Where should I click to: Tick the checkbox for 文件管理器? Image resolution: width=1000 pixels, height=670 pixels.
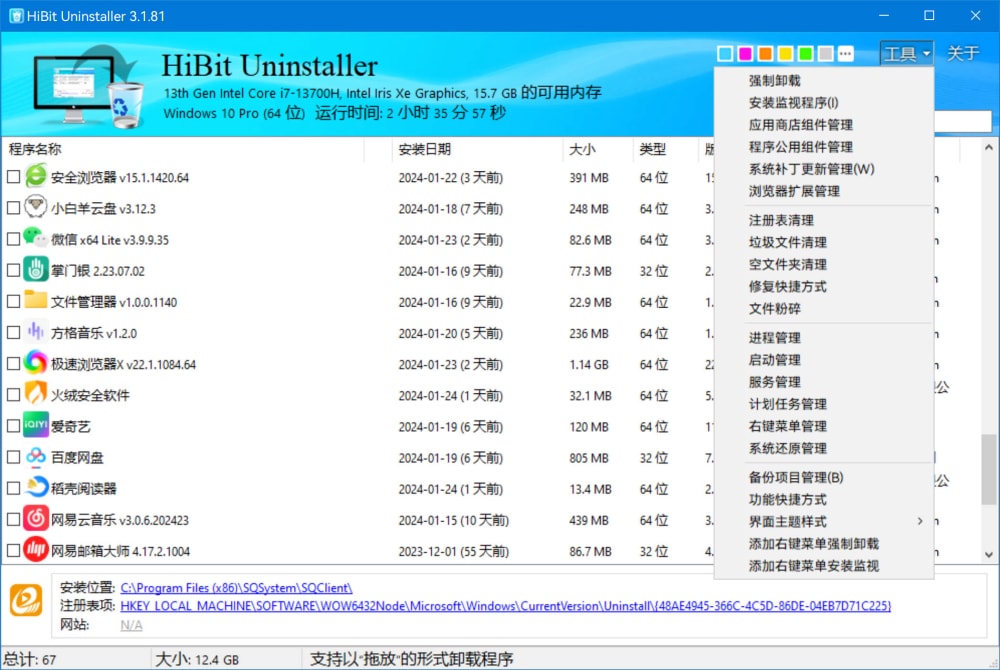click(13, 301)
